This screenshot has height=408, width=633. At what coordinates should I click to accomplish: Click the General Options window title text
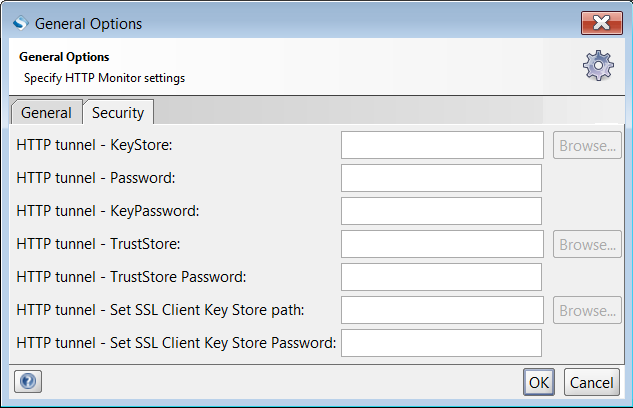(89, 23)
